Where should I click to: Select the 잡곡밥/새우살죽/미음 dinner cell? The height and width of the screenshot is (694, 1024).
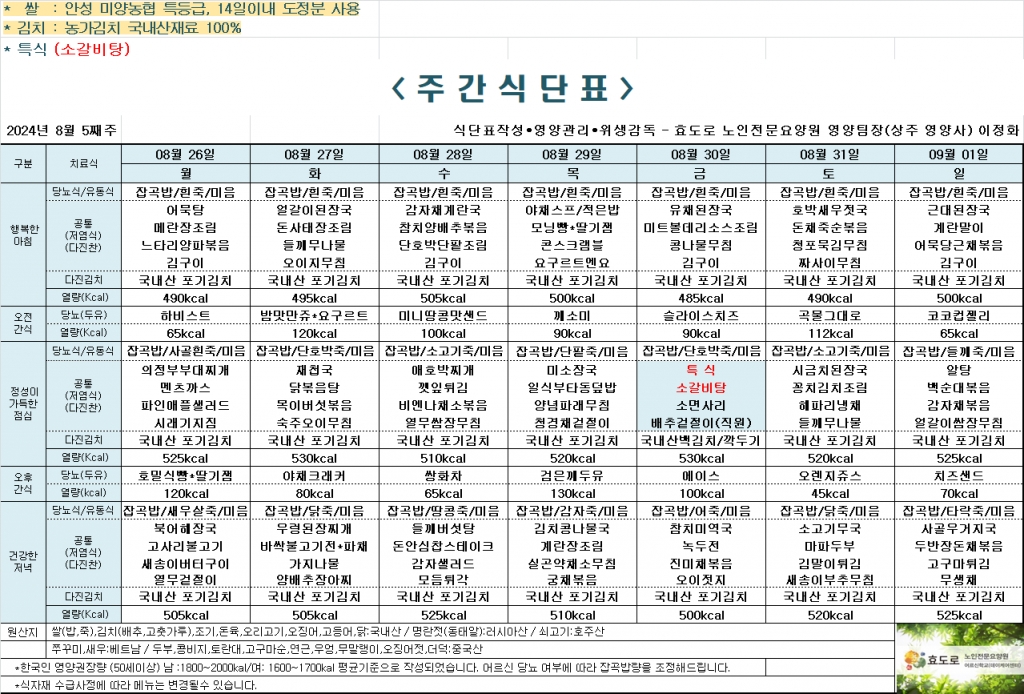point(185,511)
